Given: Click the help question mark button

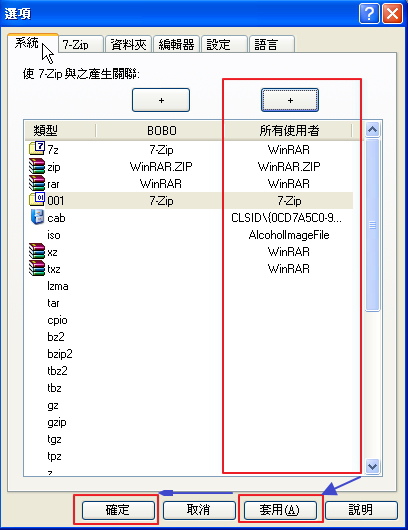Looking at the screenshot, I should coord(369,14).
